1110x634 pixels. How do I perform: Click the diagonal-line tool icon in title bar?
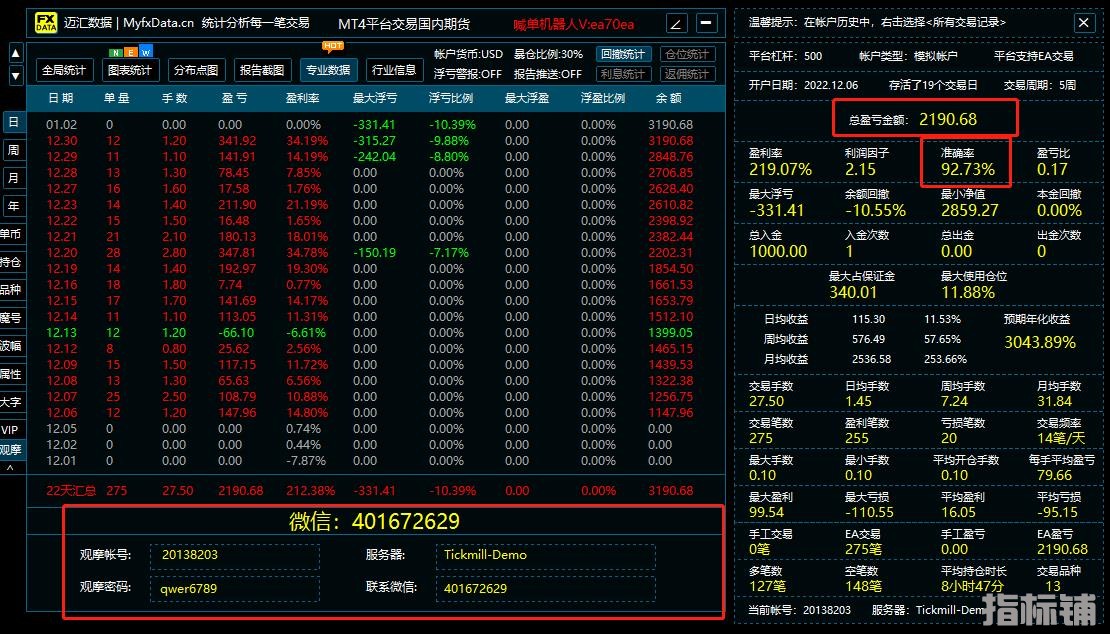(676, 23)
